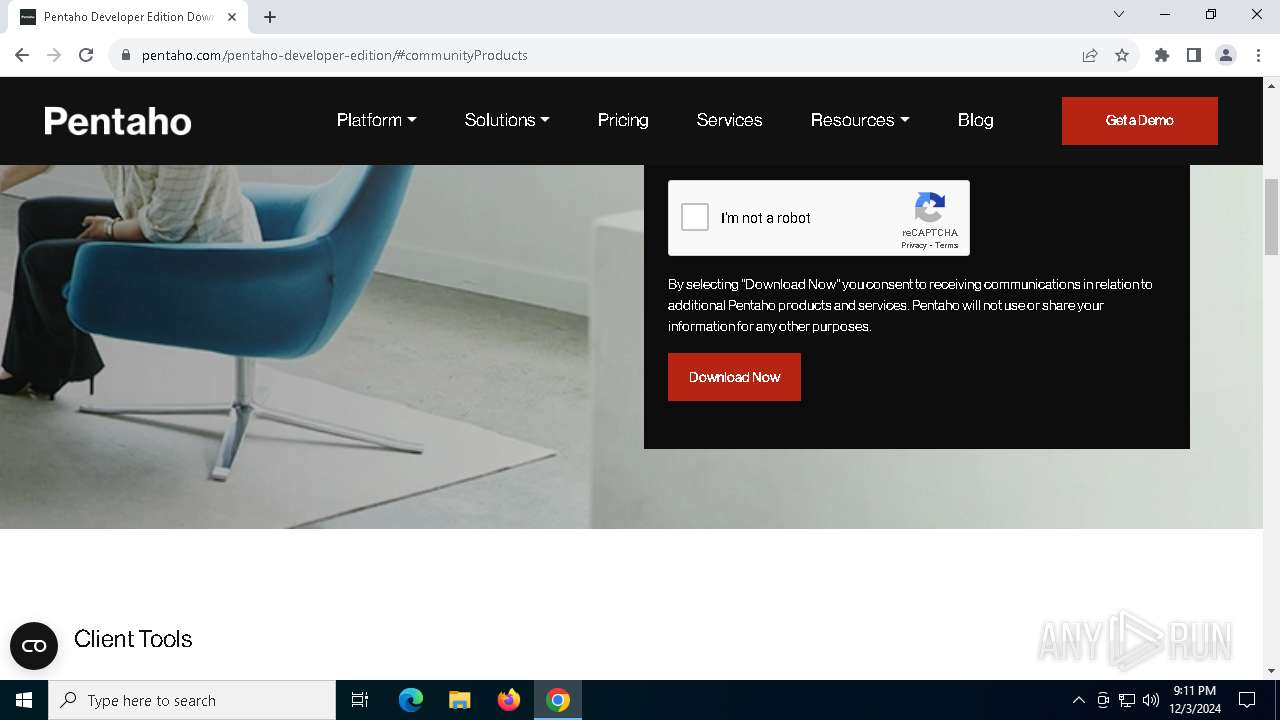Open the Platform dropdown menu
The height and width of the screenshot is (720, 1280).
point(376,120)
